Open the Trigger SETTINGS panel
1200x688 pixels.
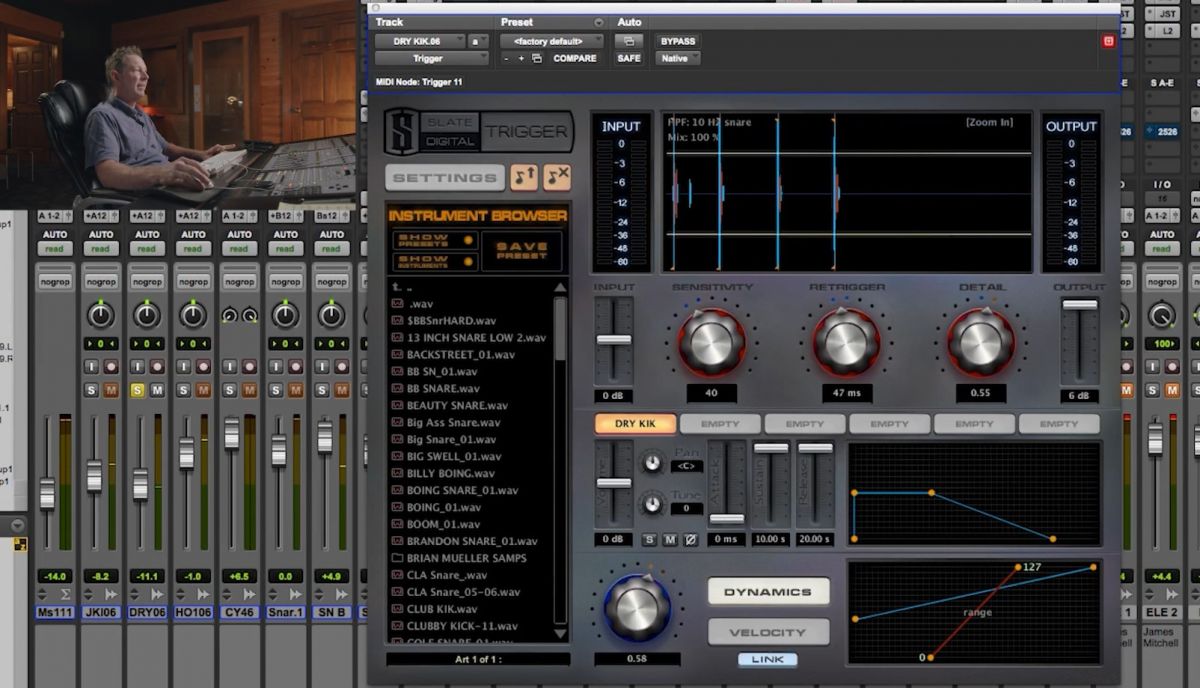click(443, 177)
